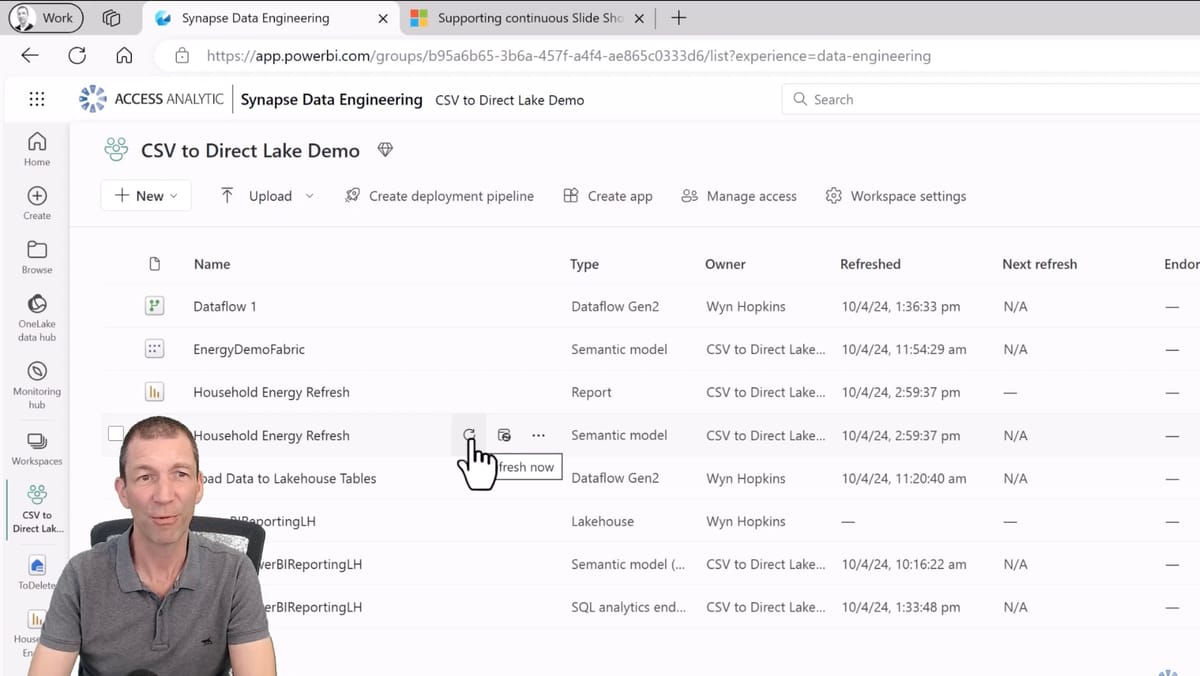
Task: Open ToDelete item in the sidebar
Action: pos(37,573)
